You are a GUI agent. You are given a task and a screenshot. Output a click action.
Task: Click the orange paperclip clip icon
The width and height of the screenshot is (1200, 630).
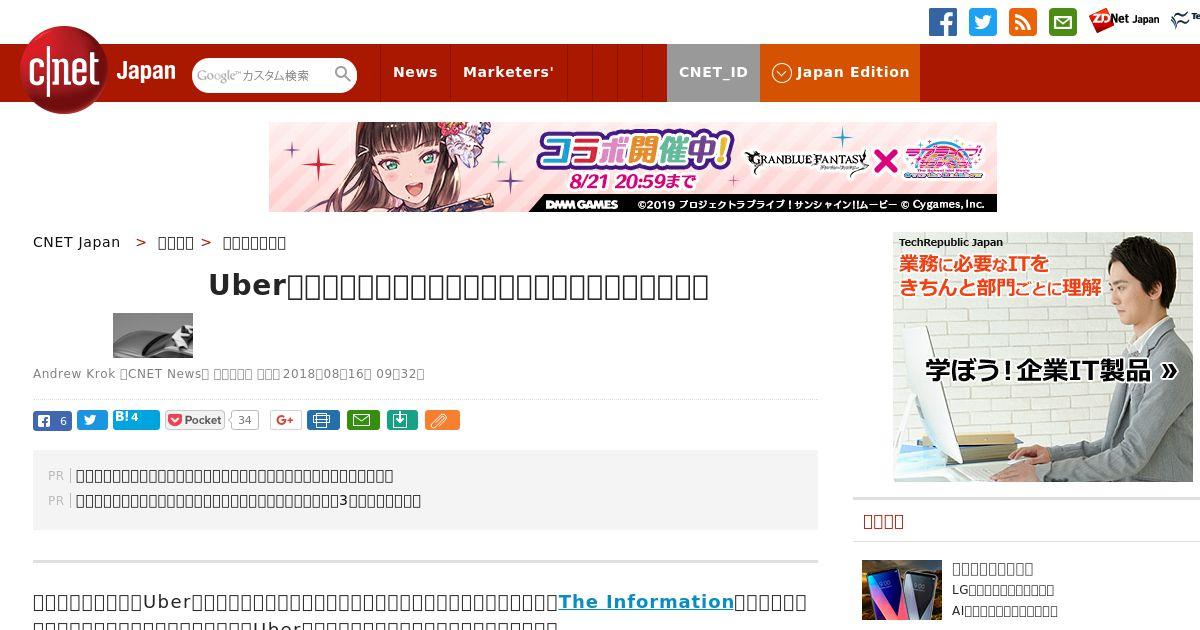click(442, 420)
